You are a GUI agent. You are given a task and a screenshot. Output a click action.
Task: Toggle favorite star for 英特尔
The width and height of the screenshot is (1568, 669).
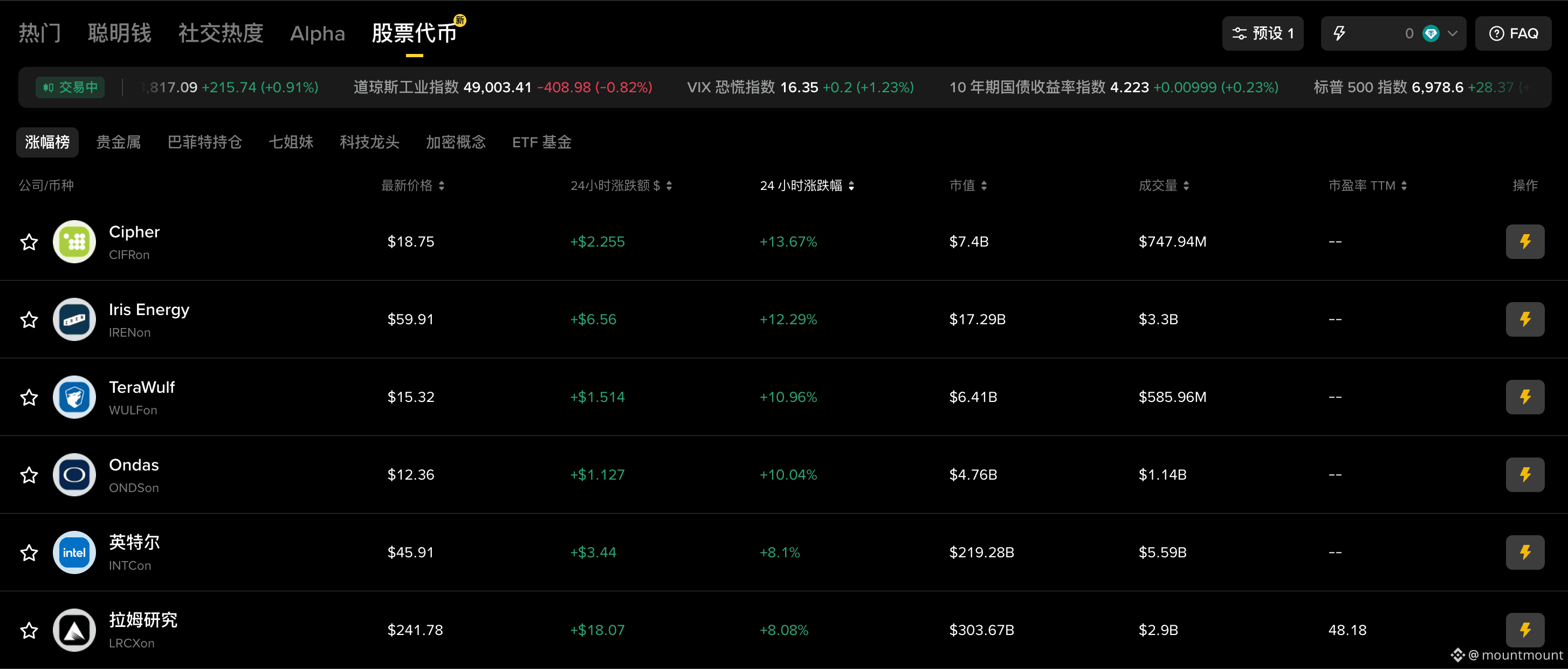(29, 552)
